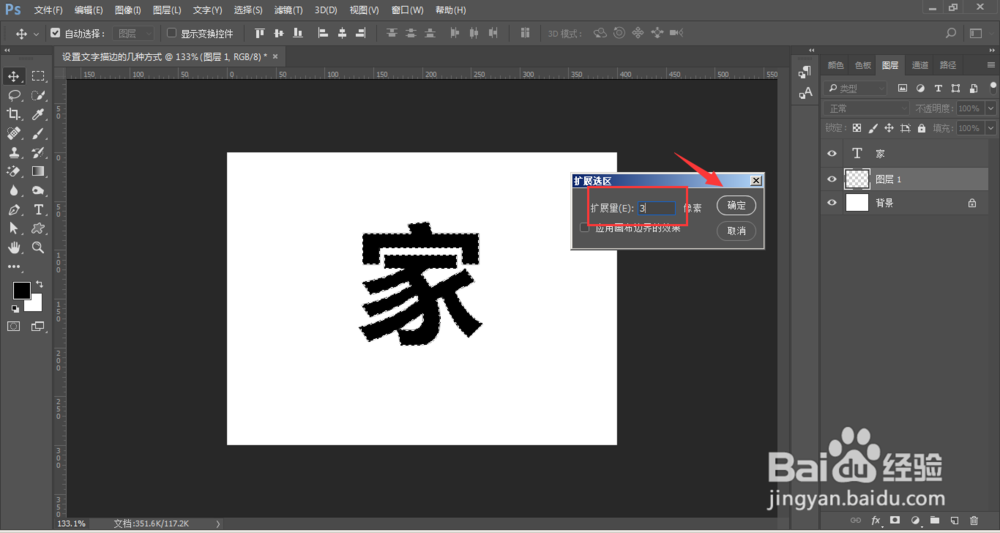Select the Lasso tool
Image resolution: width=1000 pixels, height=533 pixels.
pos(13,96)
